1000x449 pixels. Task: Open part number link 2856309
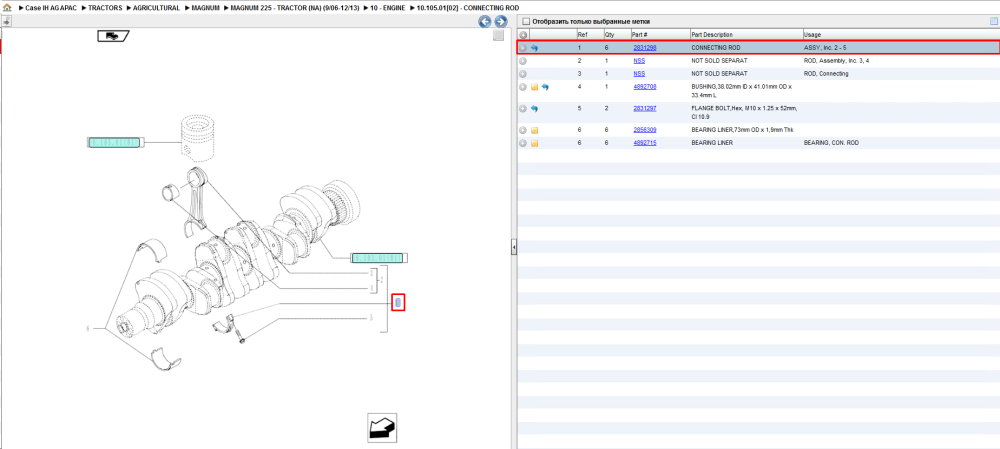tap(645, 130)
